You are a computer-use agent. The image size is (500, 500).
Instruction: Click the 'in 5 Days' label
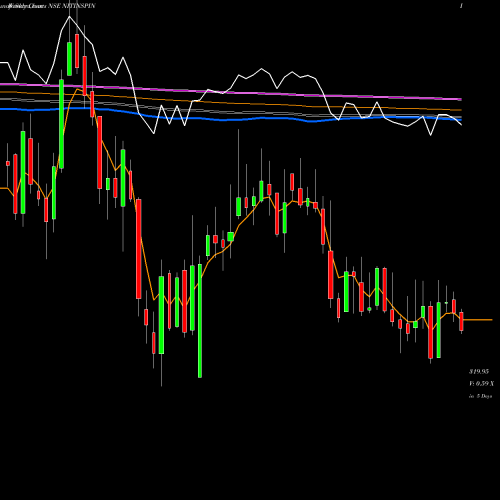[480, 396]
